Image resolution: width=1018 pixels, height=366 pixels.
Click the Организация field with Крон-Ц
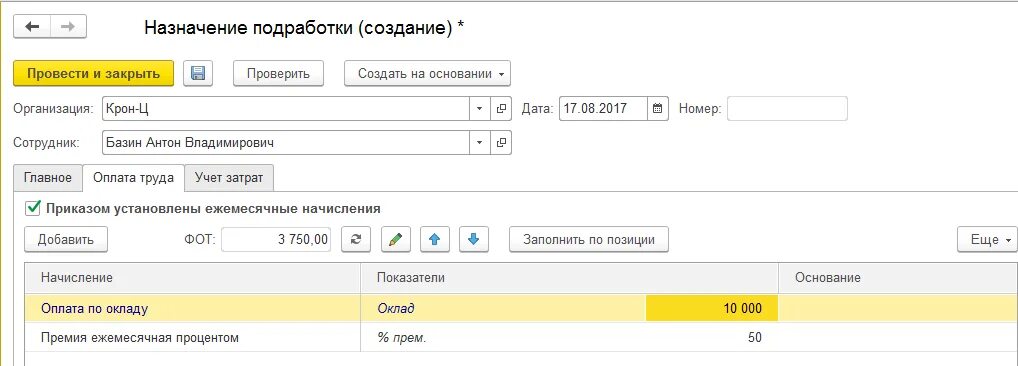(286, 108)
